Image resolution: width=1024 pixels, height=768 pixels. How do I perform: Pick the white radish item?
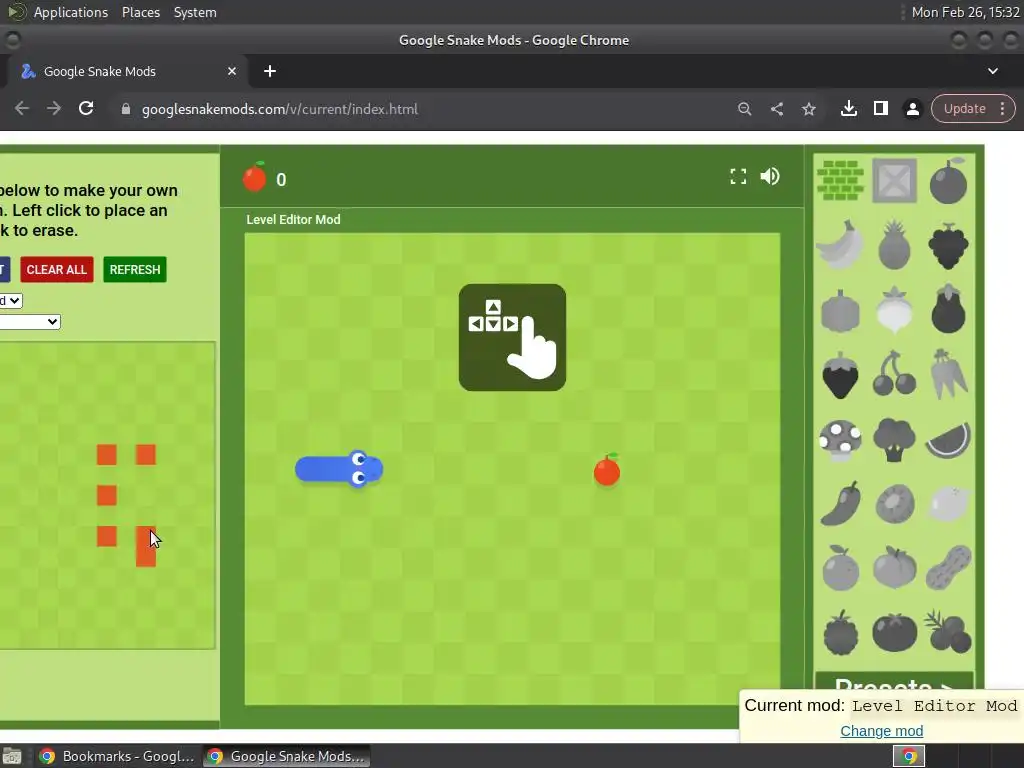tap(894, 310)
